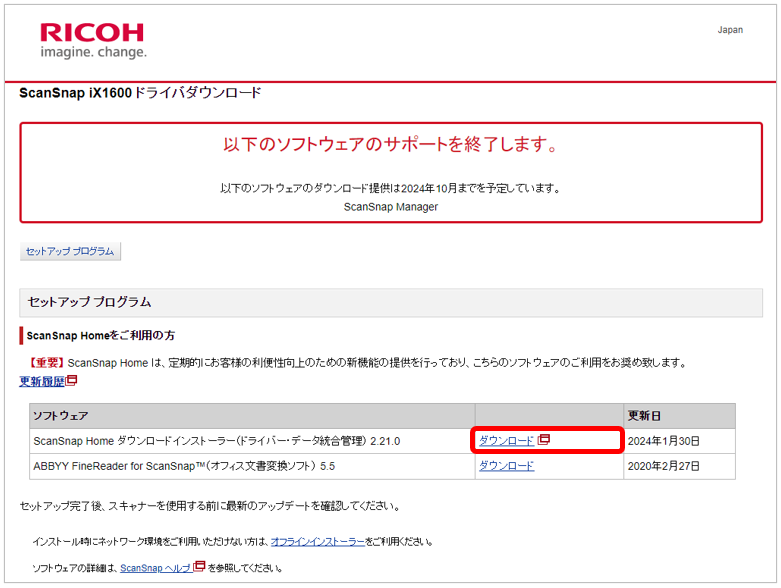Click the ソフトウェア column header
Viewport: 781px width, 588px height.
tap(252, 416)
